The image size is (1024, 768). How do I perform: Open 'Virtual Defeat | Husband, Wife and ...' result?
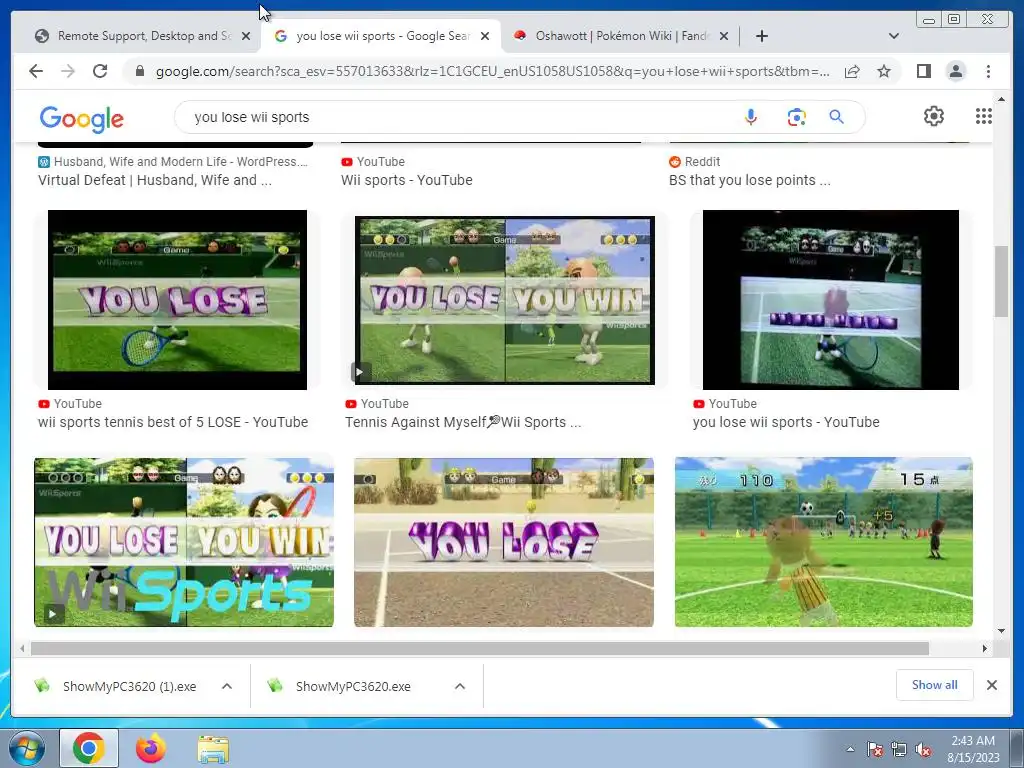155,180
